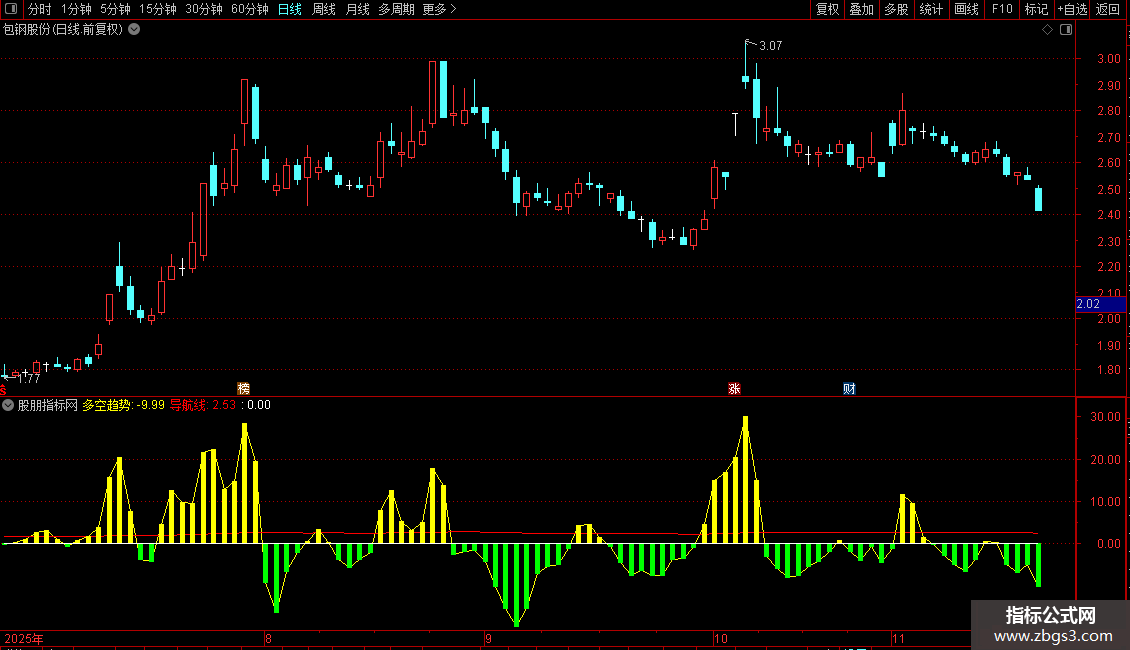Click the 叠加 overlay button

tap(862, 9)
